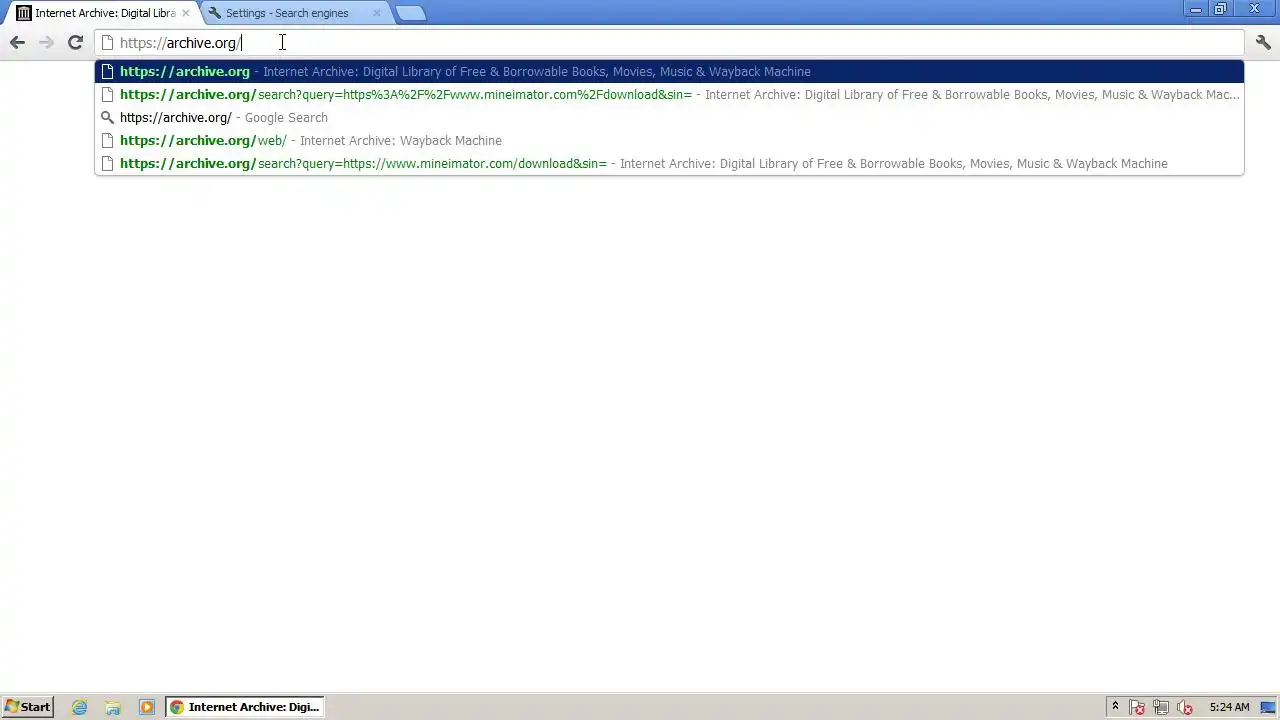Viewport: 1280px width, 720px height.
Task: Click the Action Center flag tray icon
Action: [x=1138, y=707]
